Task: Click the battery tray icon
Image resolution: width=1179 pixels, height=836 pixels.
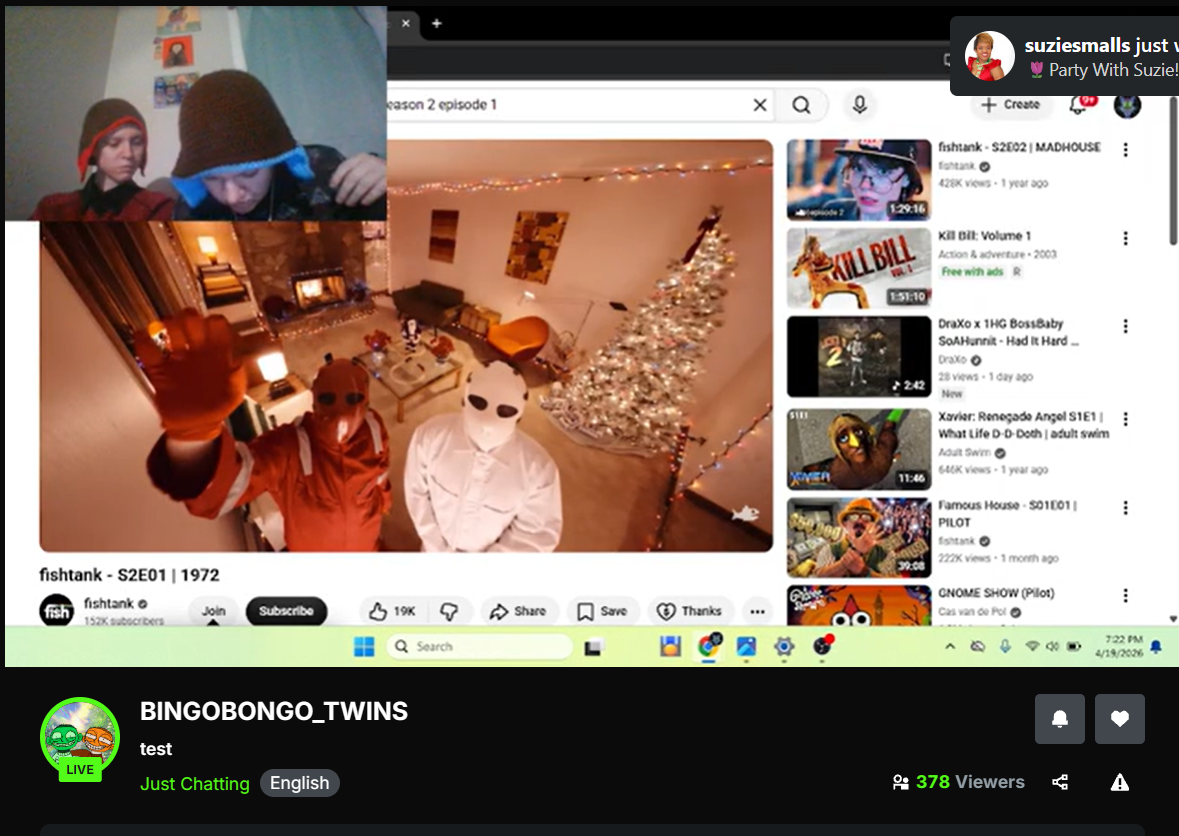Action: point(1074,647)
